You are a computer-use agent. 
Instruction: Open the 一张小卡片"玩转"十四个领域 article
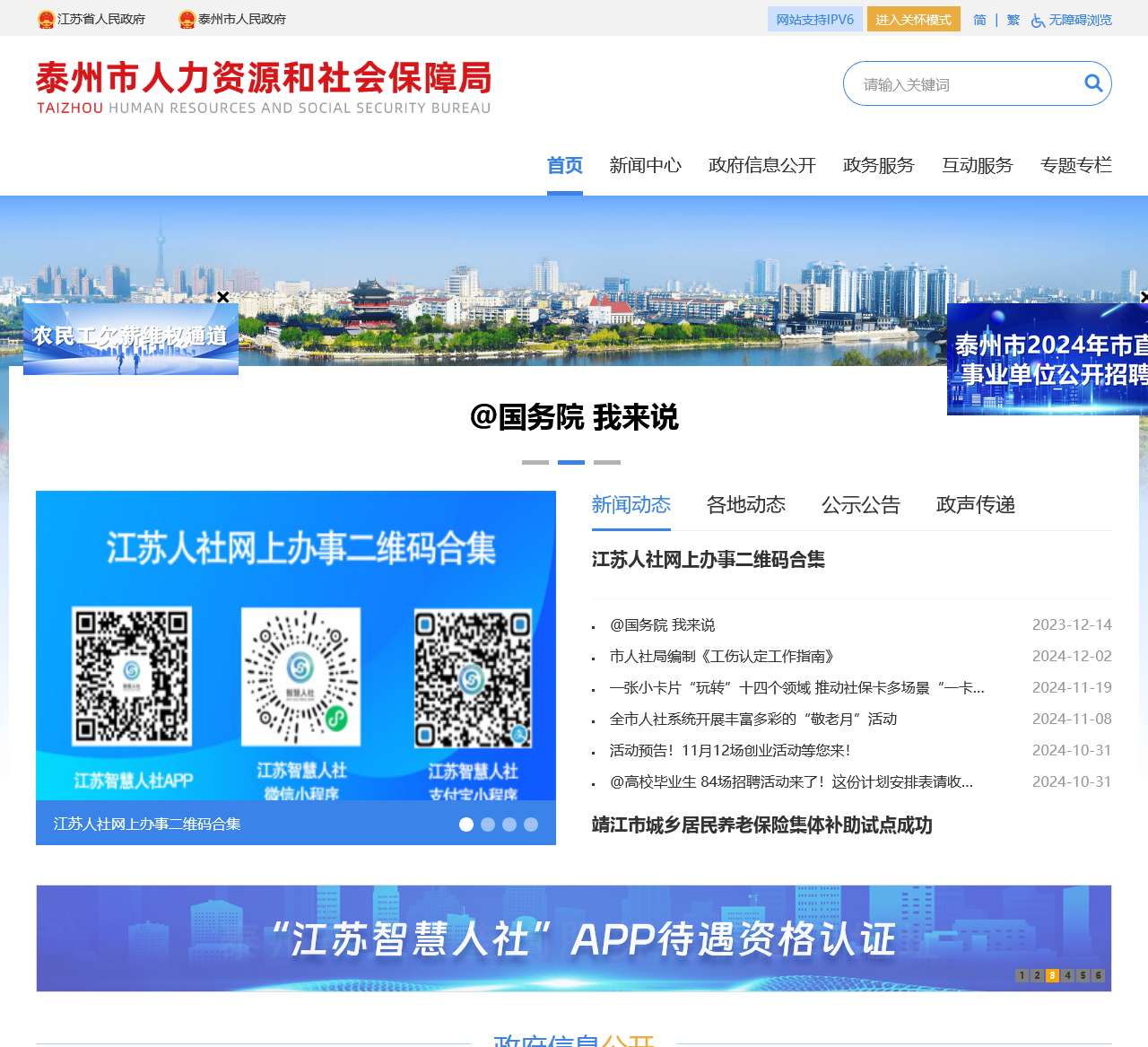pyautogui.click(x=797, y=687)
